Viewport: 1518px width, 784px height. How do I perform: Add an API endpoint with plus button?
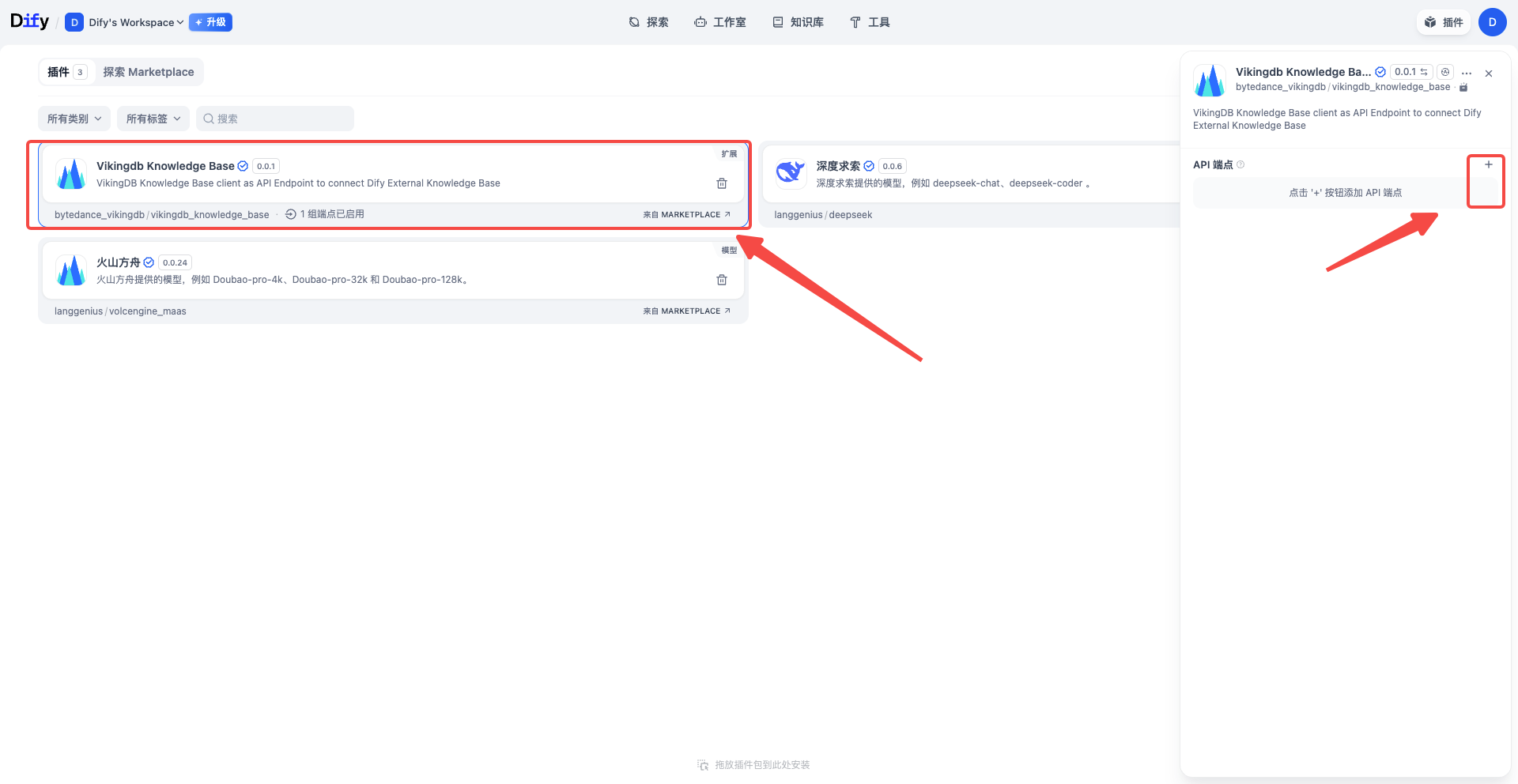pos(1489,164)
